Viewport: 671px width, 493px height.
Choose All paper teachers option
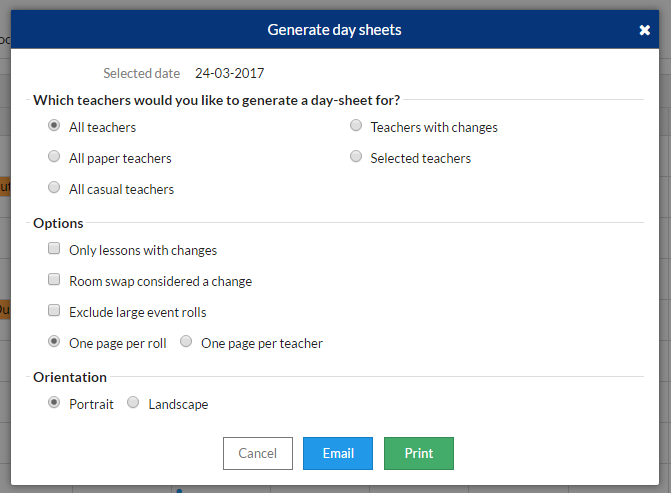tap(54, 157)
